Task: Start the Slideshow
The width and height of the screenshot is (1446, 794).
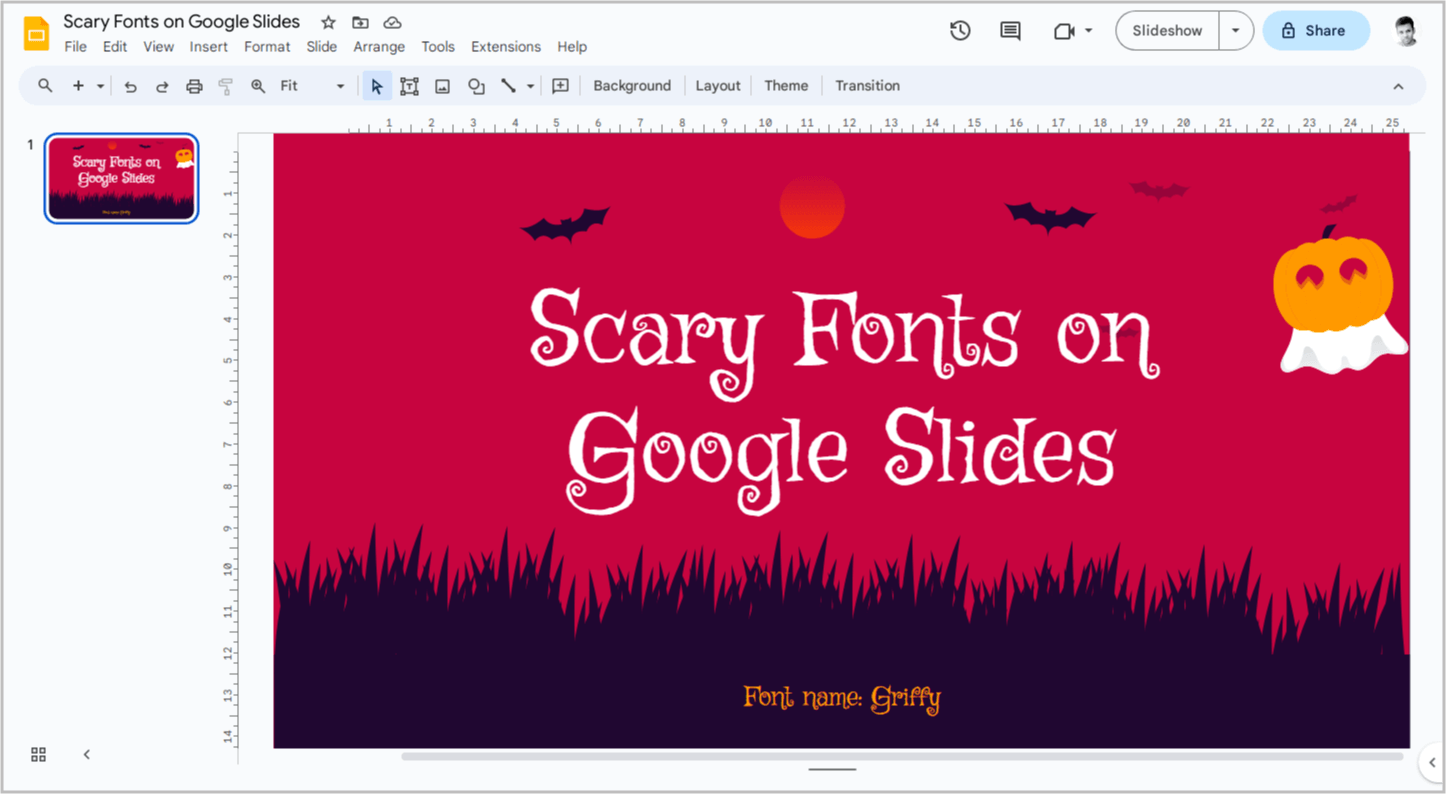Action: [1167, 31]
